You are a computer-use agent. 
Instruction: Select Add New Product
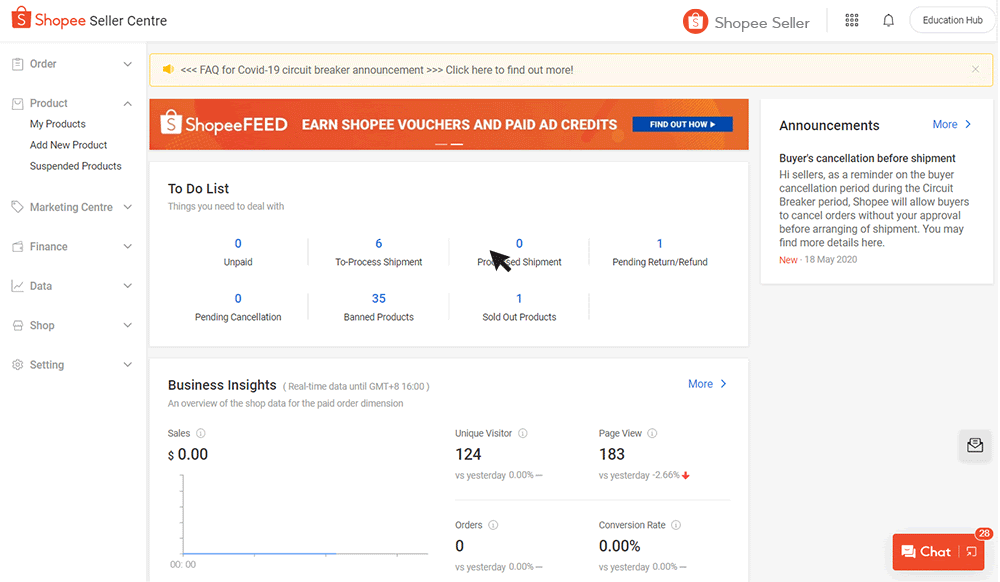click(x=68, y=145)
